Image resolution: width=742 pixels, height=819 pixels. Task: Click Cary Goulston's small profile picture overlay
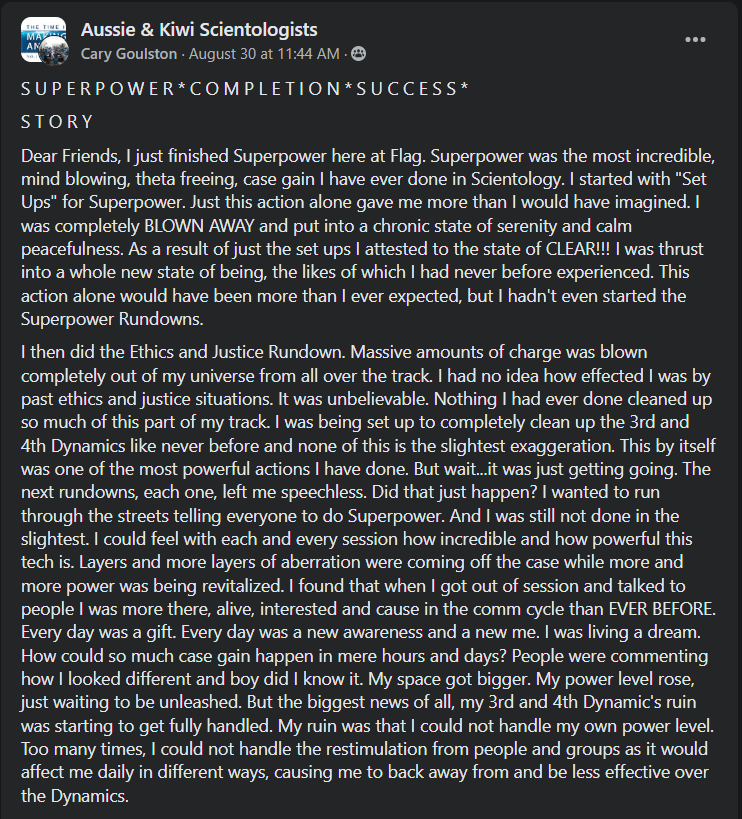(x=56, y=53)
